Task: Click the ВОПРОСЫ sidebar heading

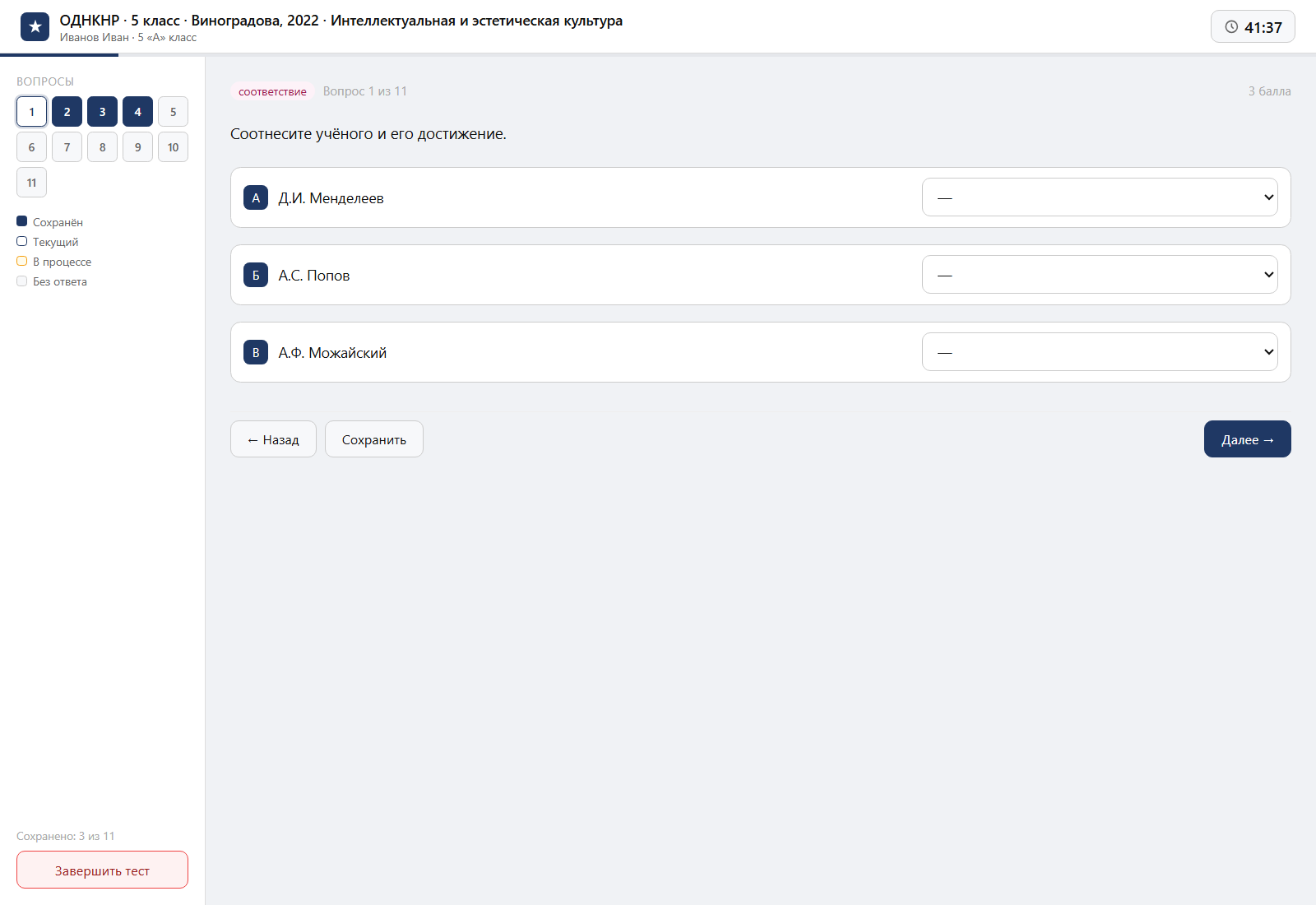Action: tap(45, 81)
